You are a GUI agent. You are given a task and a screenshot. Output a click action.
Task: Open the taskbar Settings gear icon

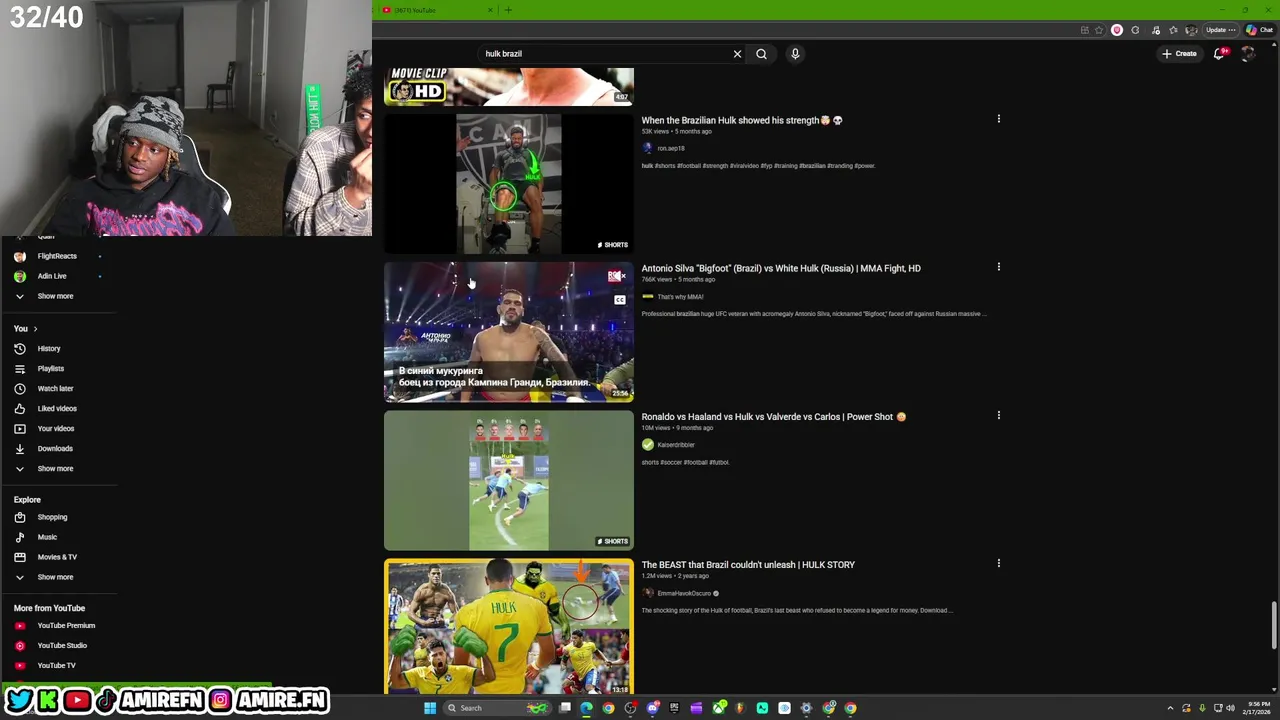click(x=806, y=708)
